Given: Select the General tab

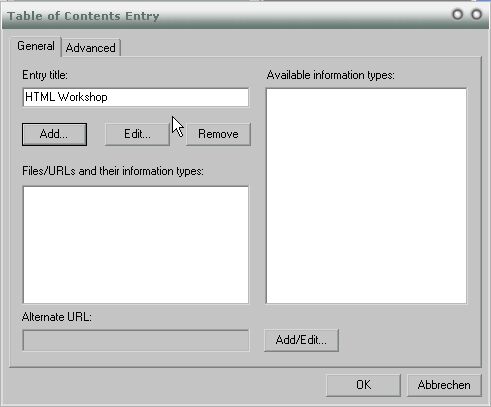Looking at the screenshot, I should point(36,46).
